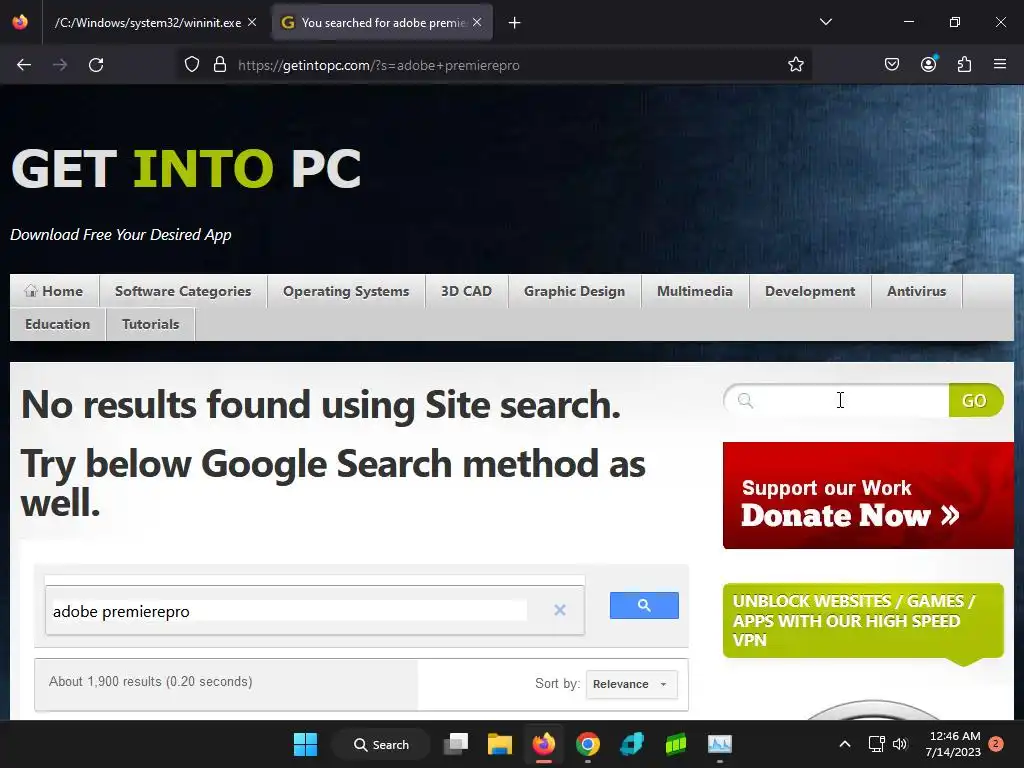Open the monitor graph app on the taskbar

click(x=720, y=744)
